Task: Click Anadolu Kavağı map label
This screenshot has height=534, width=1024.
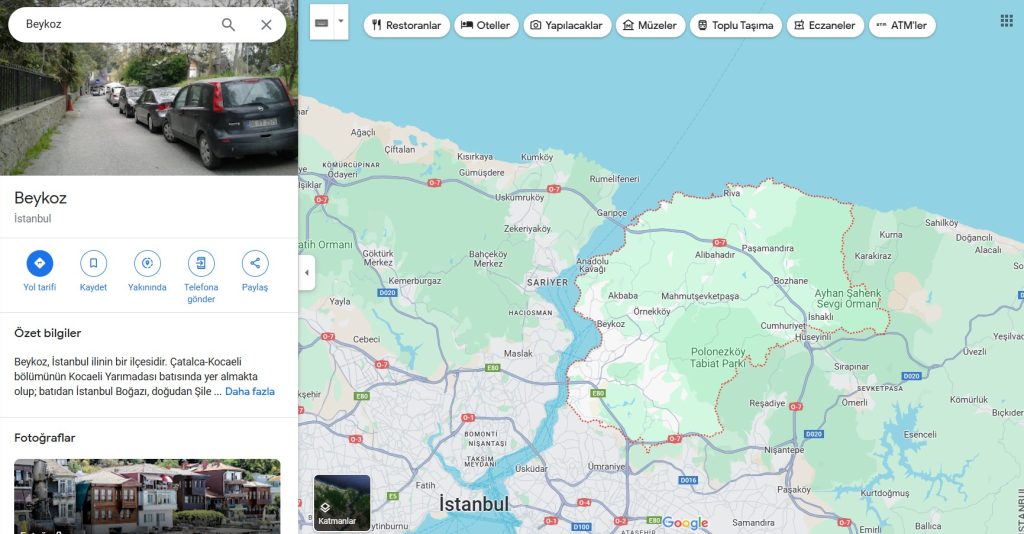Action: [592, 265]
